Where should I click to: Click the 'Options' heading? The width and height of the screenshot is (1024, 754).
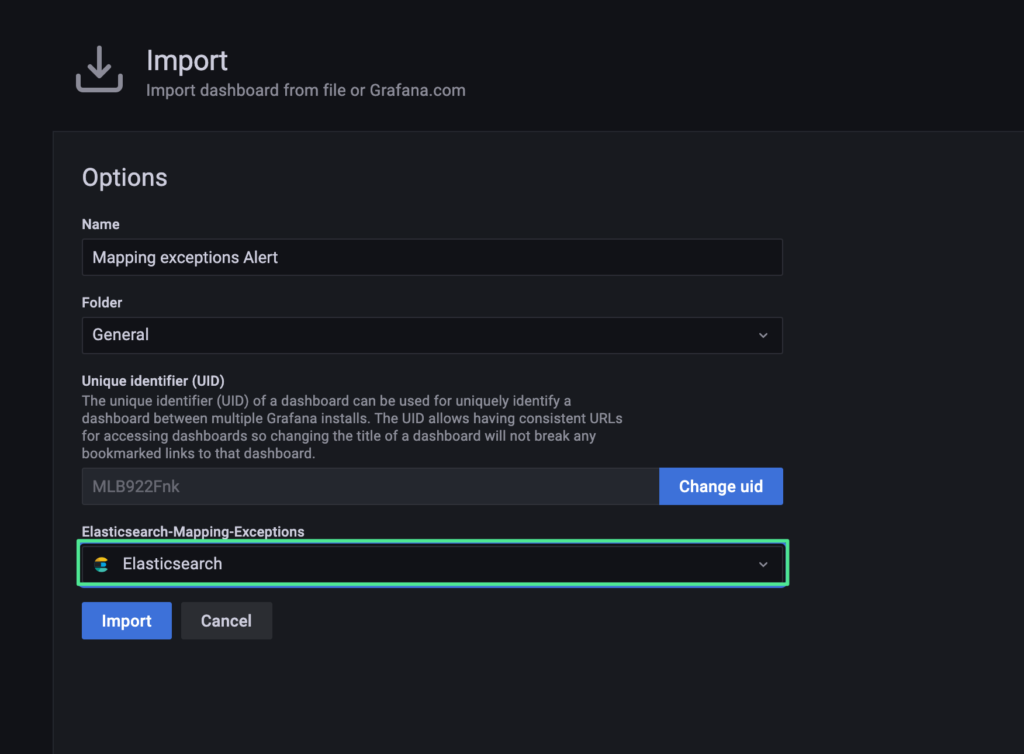click(125, 178)
